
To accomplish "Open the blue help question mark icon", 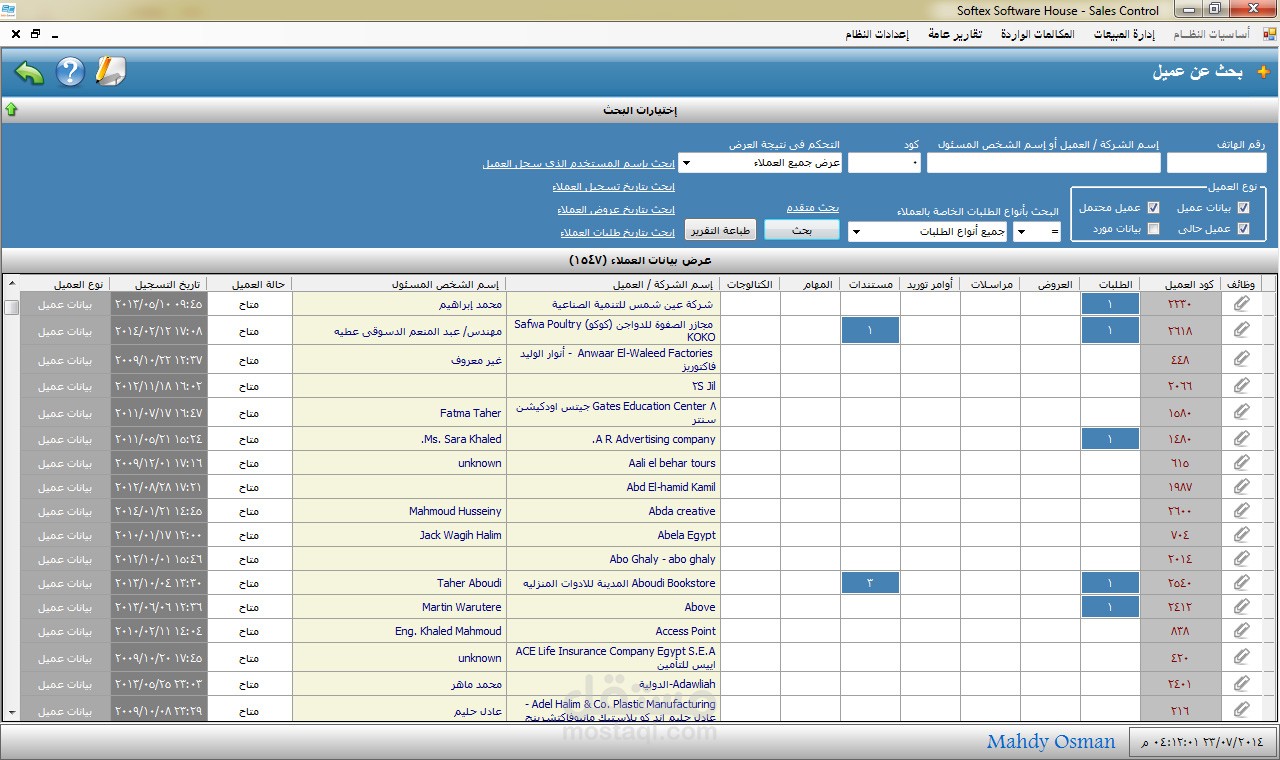I will 70,72.
